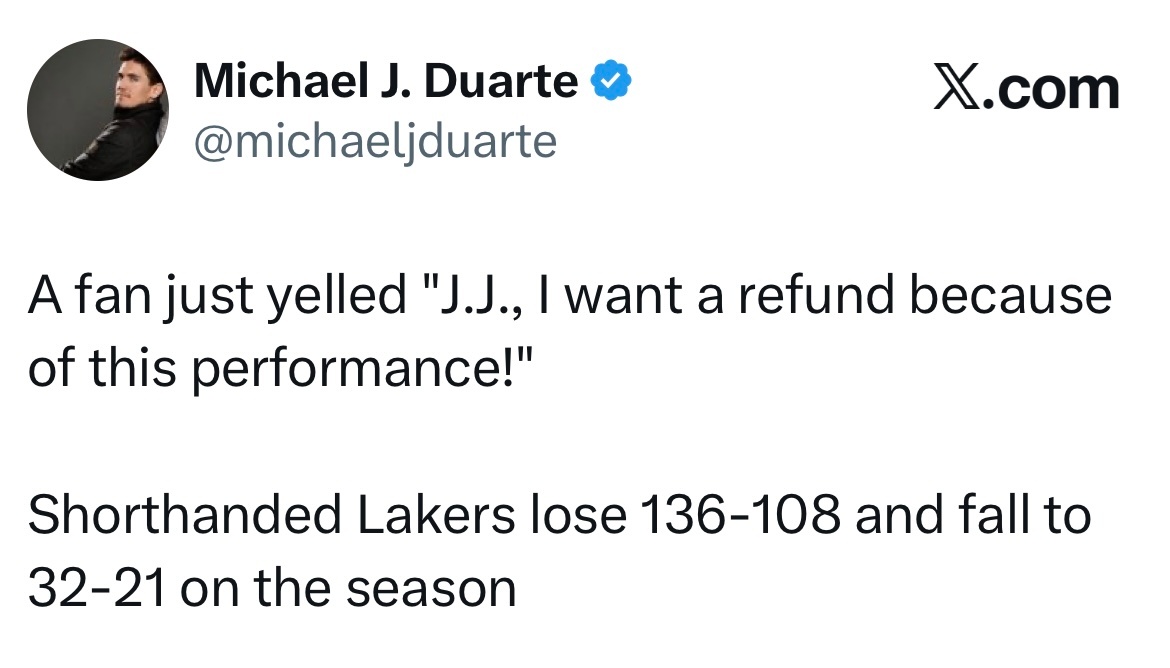Click the quoted "J.J.," in the tweet
1170x668 pixels.
(475, 295)
